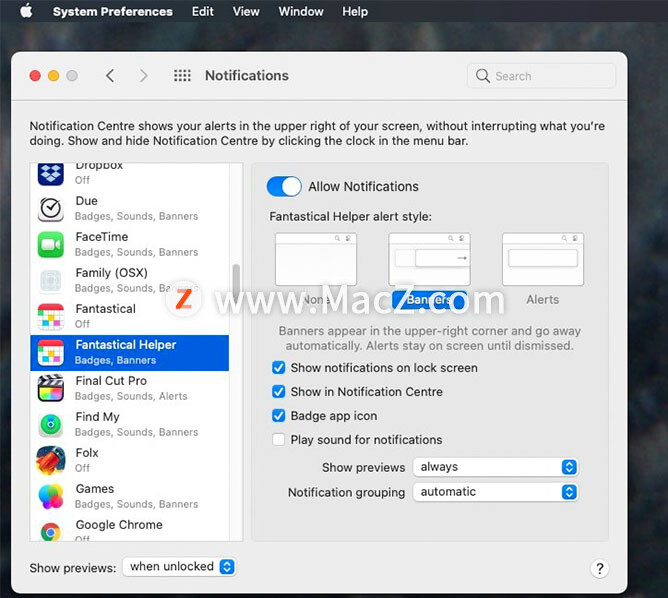Screen dimensions: 668x598
Task: Open the Apple menu icon
Action: coord(26,11)
